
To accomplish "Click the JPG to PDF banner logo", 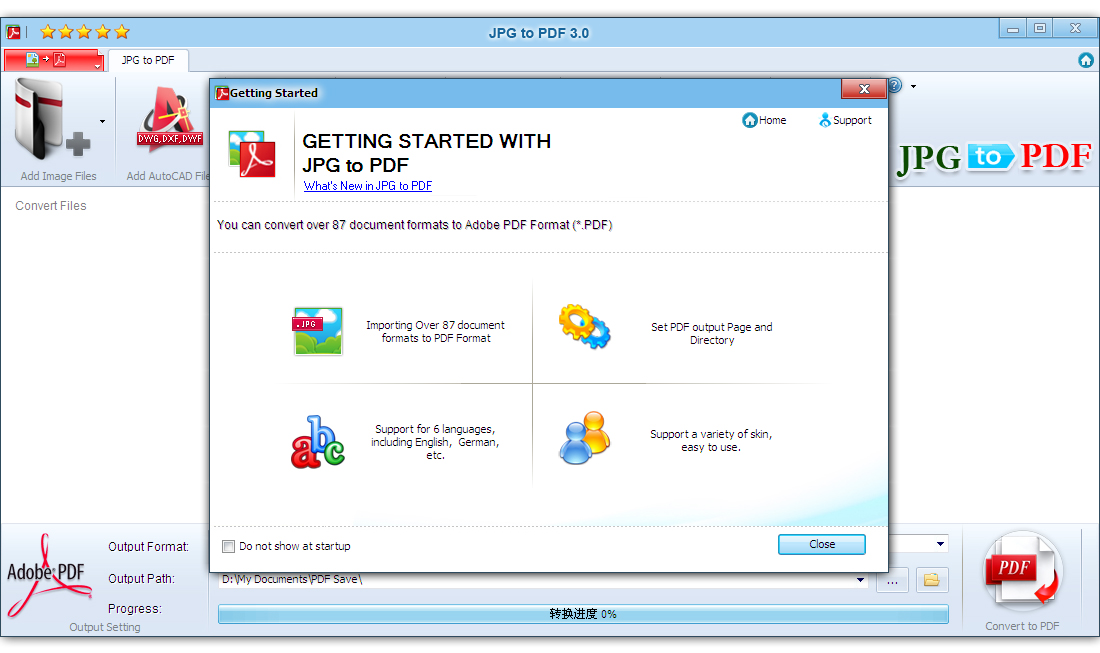I will 995,157.
